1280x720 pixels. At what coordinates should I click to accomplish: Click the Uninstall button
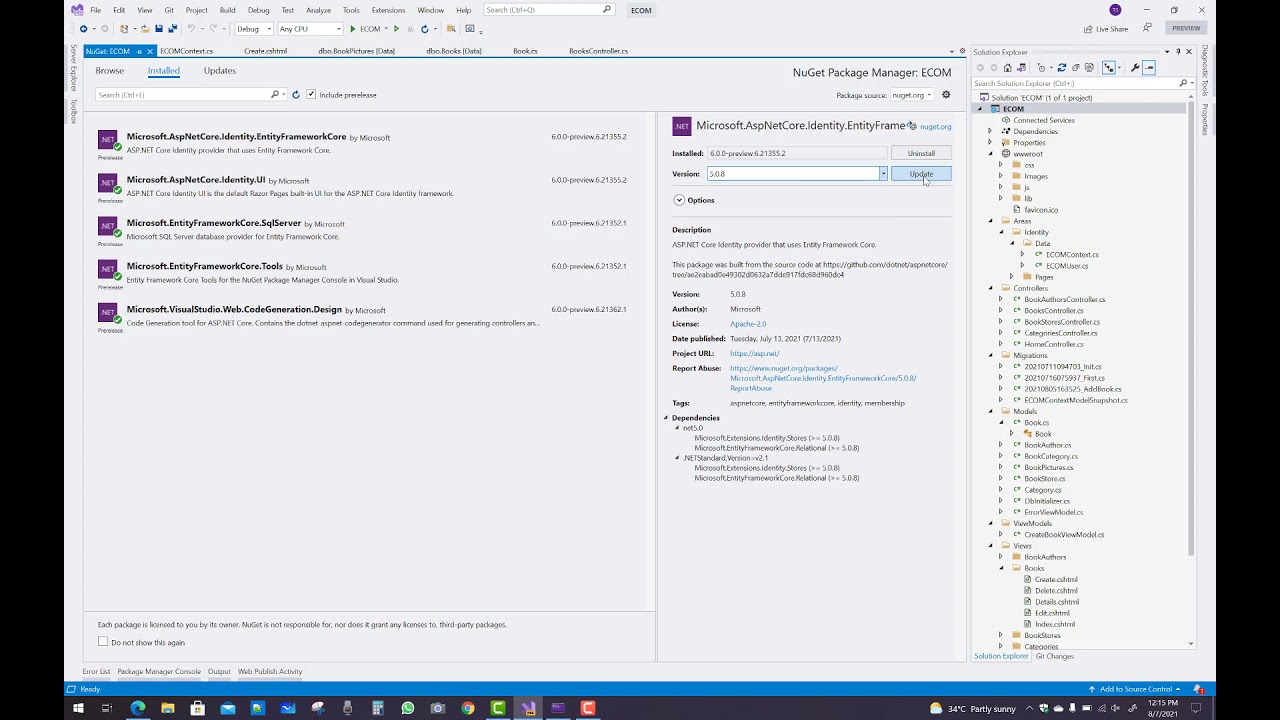[x=921, y=153]
